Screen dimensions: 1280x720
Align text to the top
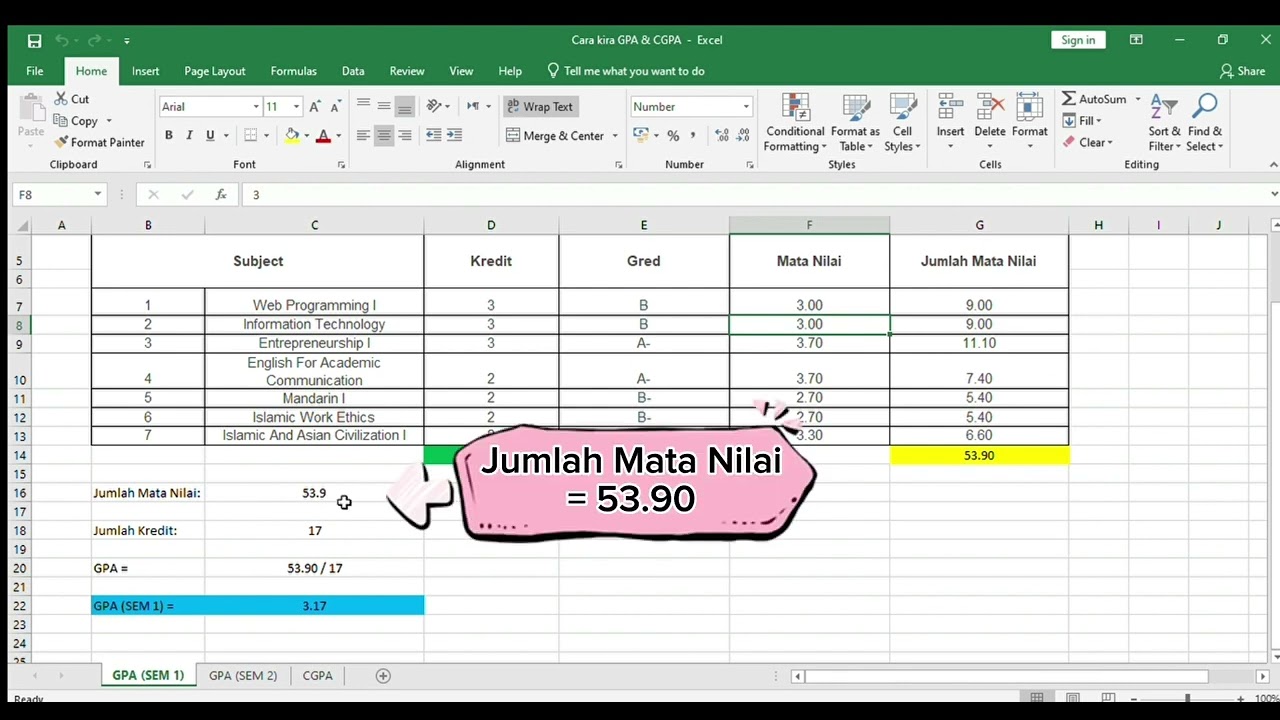pos(363,106)
